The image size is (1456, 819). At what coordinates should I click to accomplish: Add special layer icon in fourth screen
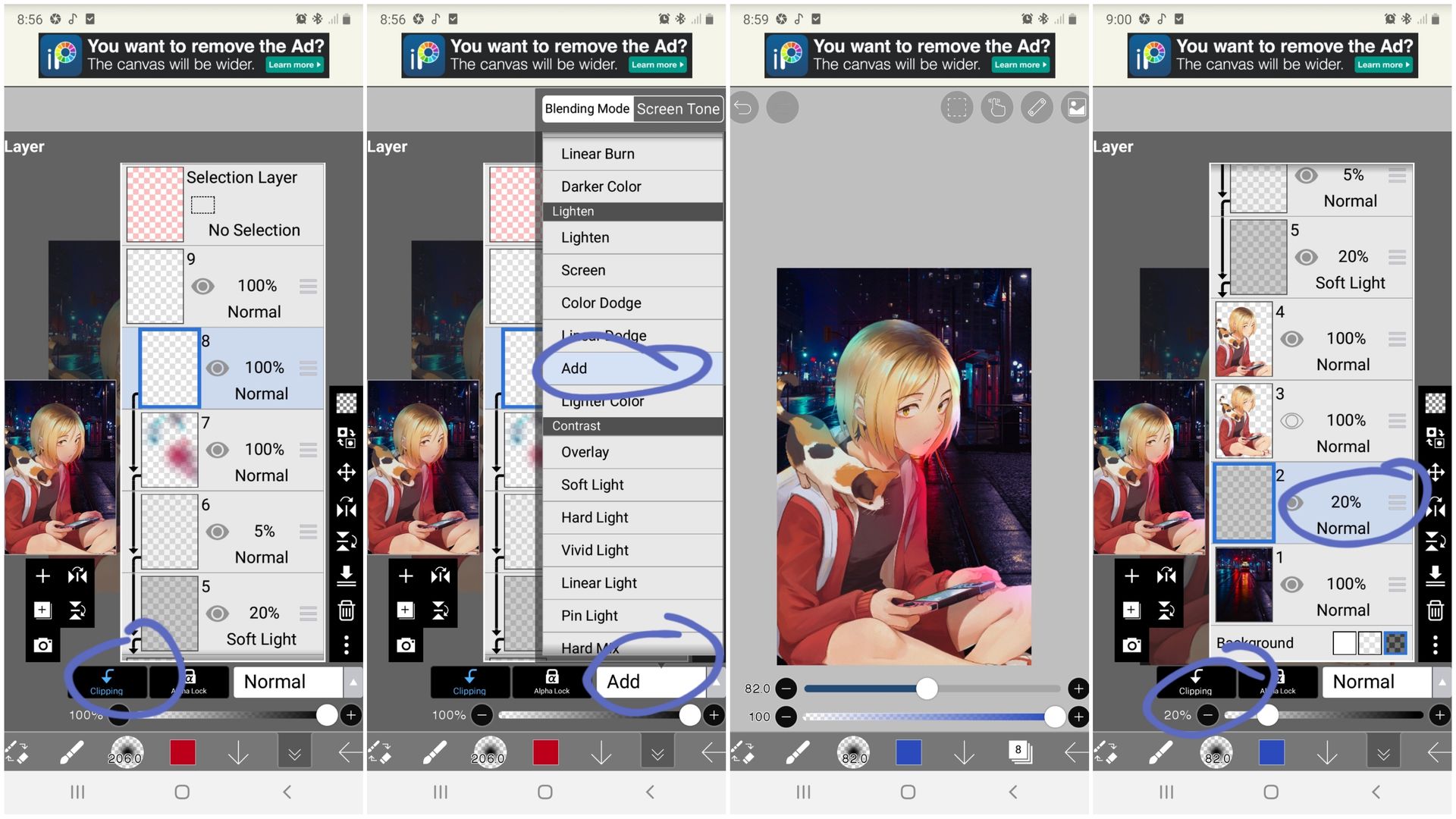pyautogui.click(x=1131, y=610)
